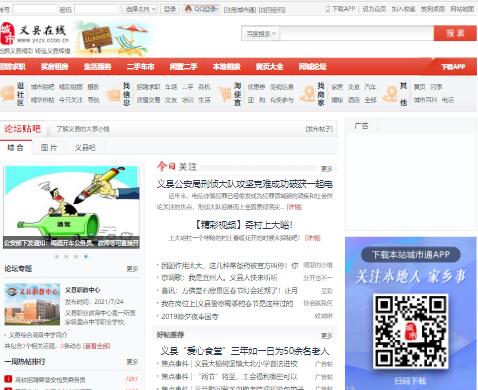Switch to the 图片 forum tab
The image size is (478, 390).
pyautogui.click(x=49, y=148)
